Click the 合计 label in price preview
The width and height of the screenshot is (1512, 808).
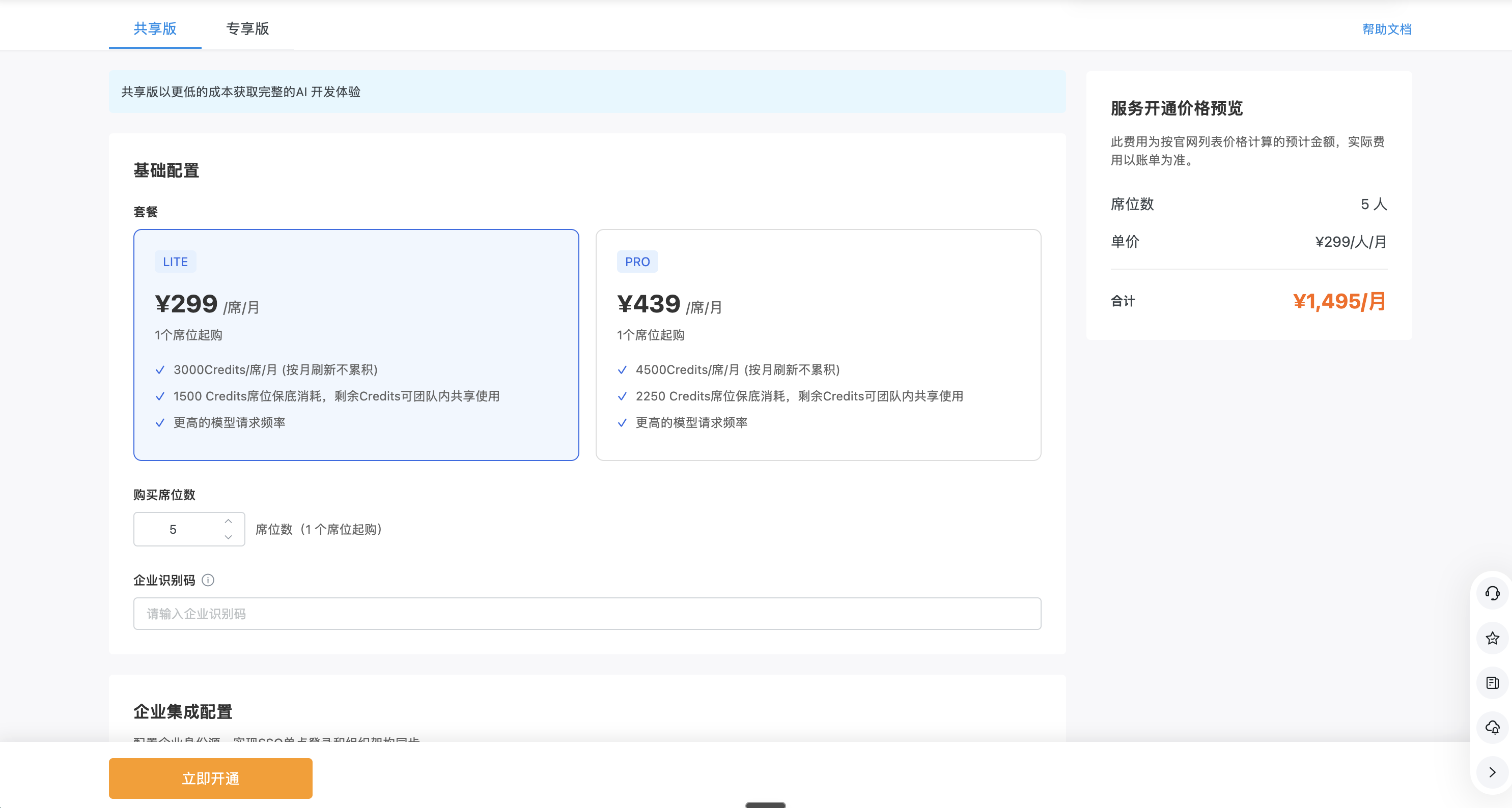tap(1123, 301)
